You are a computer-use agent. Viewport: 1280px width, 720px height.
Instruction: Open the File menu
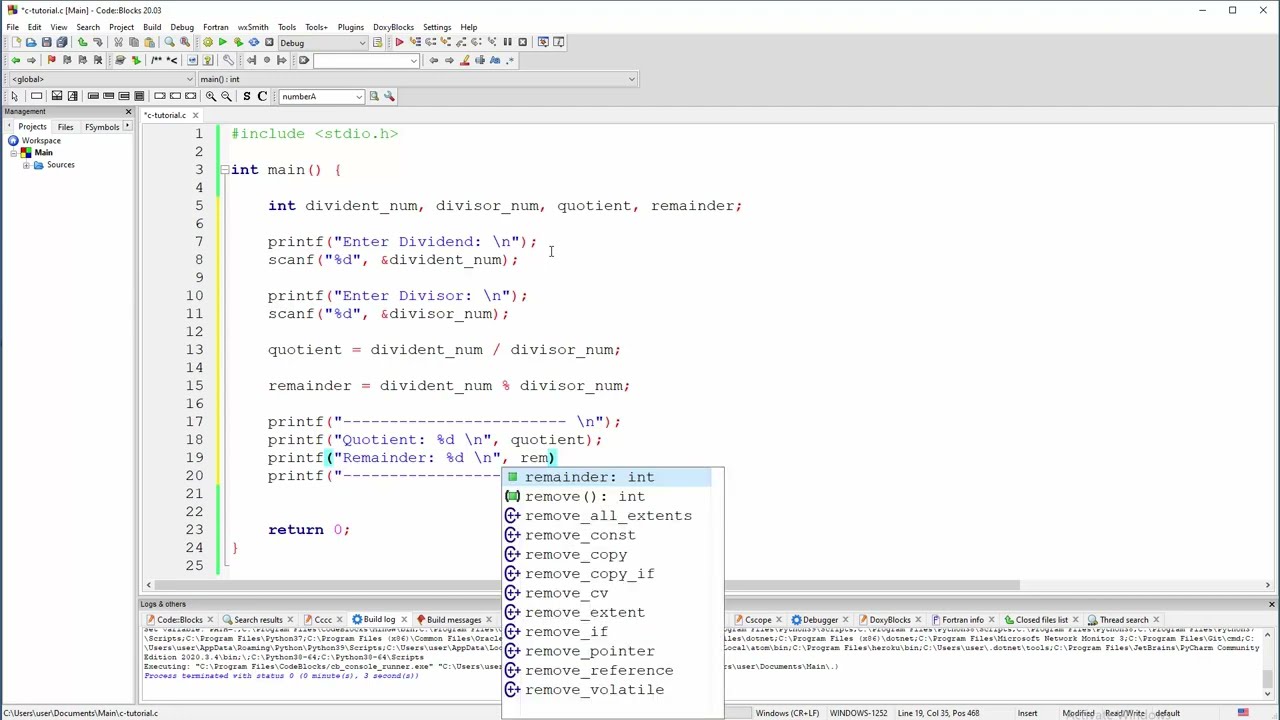(x=12, y=27)
